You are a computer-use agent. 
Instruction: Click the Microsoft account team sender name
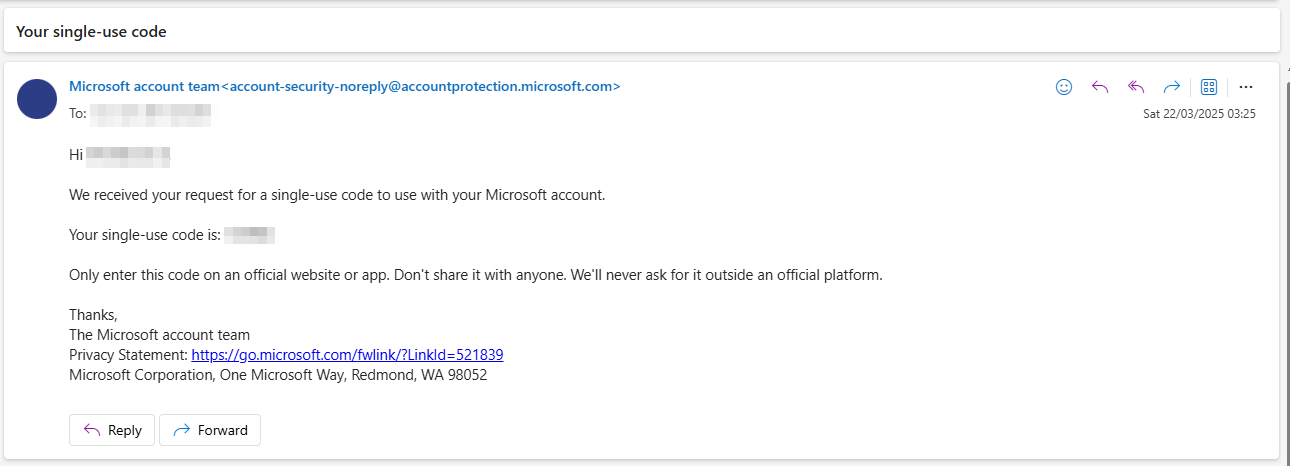tap(144, 86)
